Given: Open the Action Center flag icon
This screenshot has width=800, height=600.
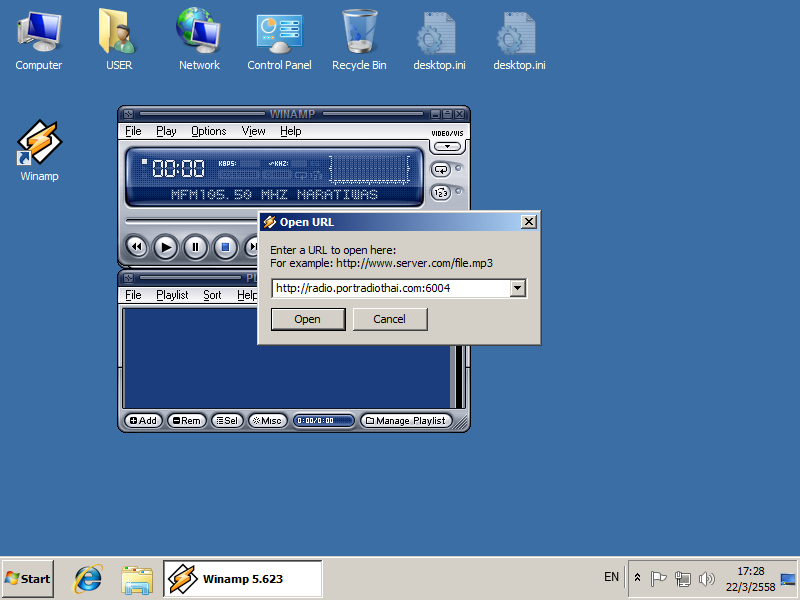Looking at the screenshot, I should click(x=658, y=579).
